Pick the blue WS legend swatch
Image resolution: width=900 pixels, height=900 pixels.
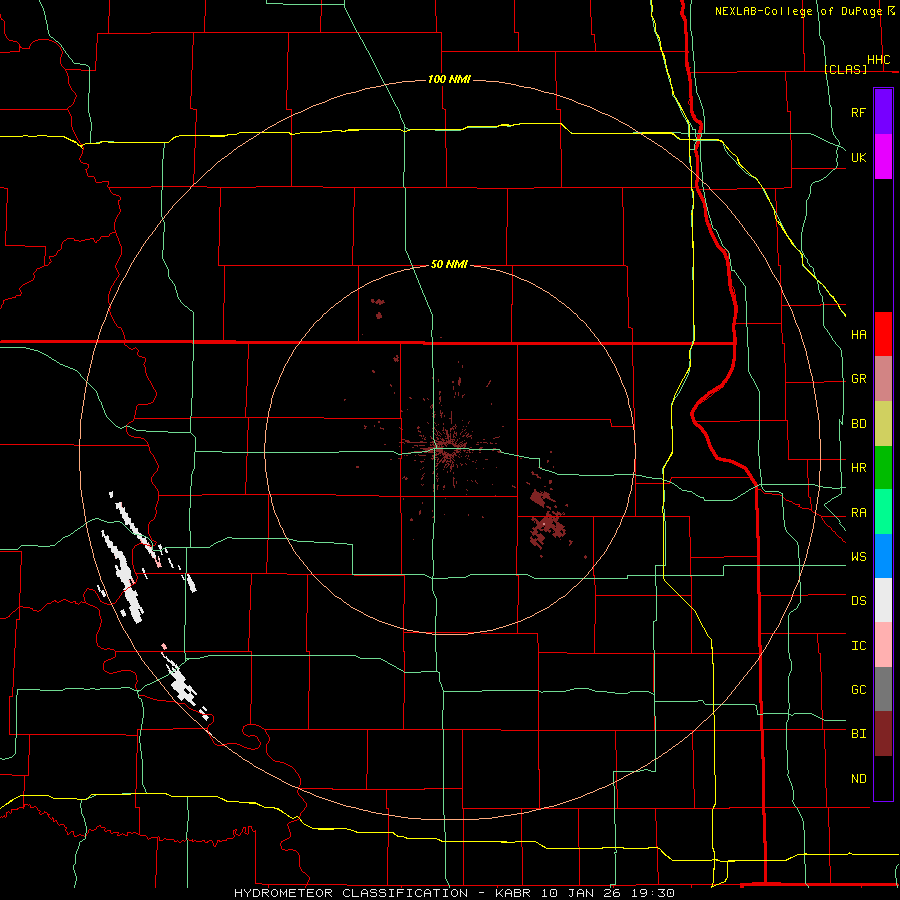point(883,556)
